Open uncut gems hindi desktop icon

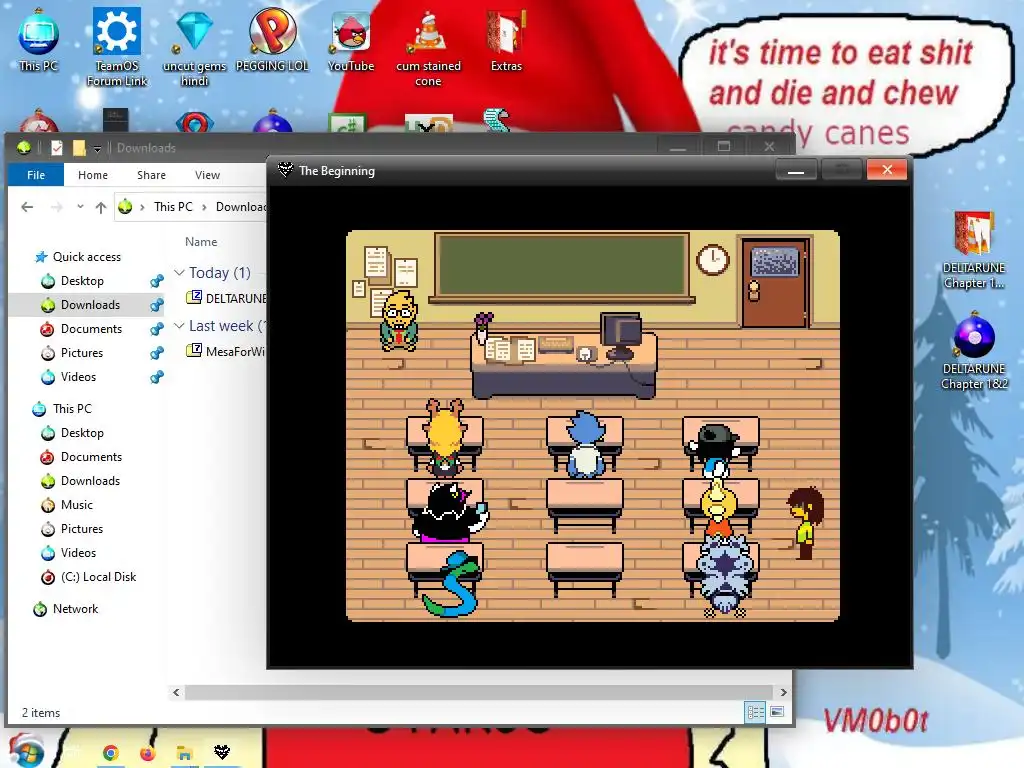(195, 47)
